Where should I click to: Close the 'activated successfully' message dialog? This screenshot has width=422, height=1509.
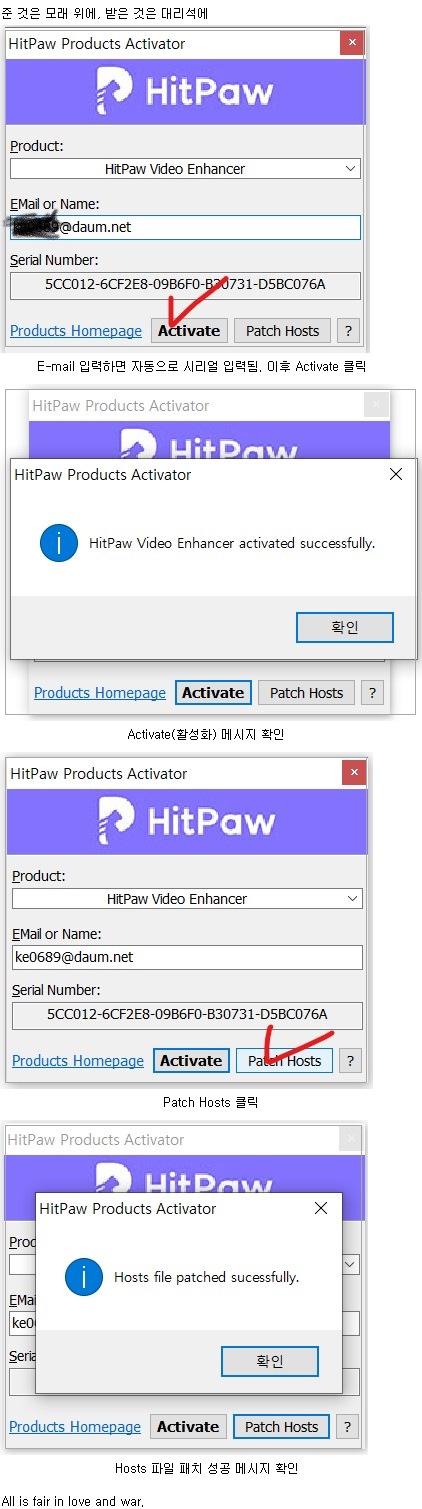396,475
